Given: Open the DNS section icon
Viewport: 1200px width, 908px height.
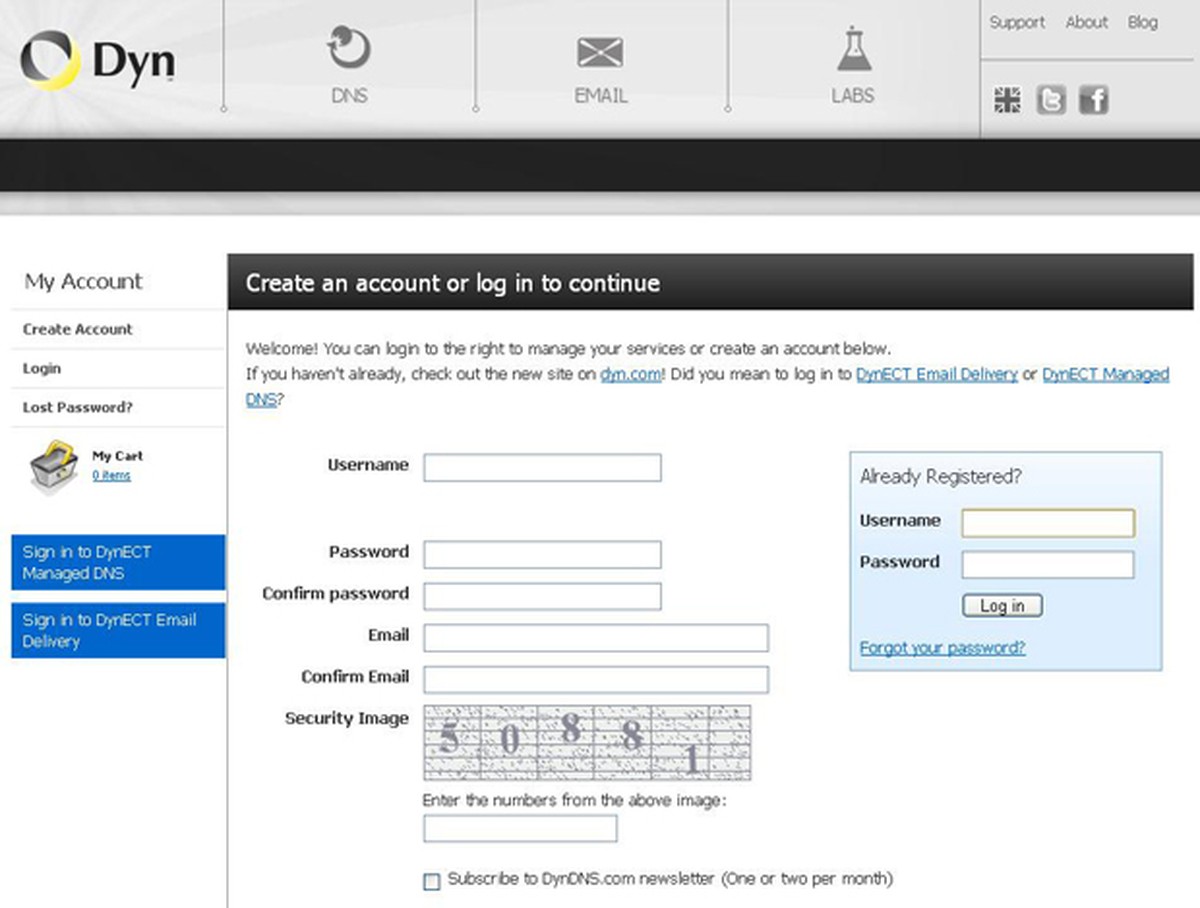Looking at the screenshot, I should click(349, 50).
